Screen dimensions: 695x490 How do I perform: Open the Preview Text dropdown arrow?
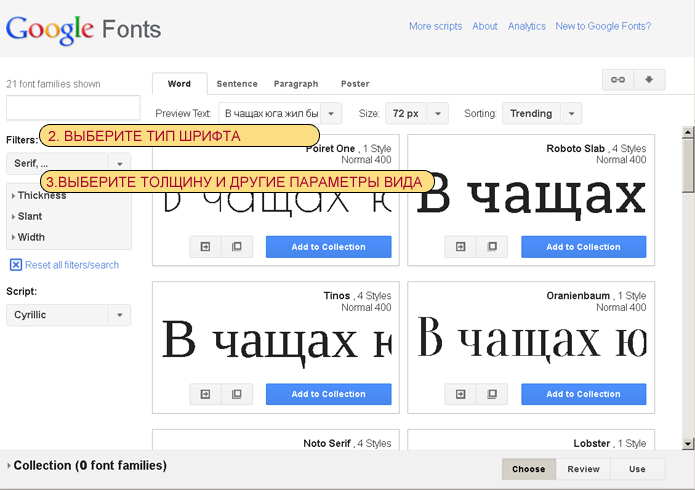pos(331,114)
